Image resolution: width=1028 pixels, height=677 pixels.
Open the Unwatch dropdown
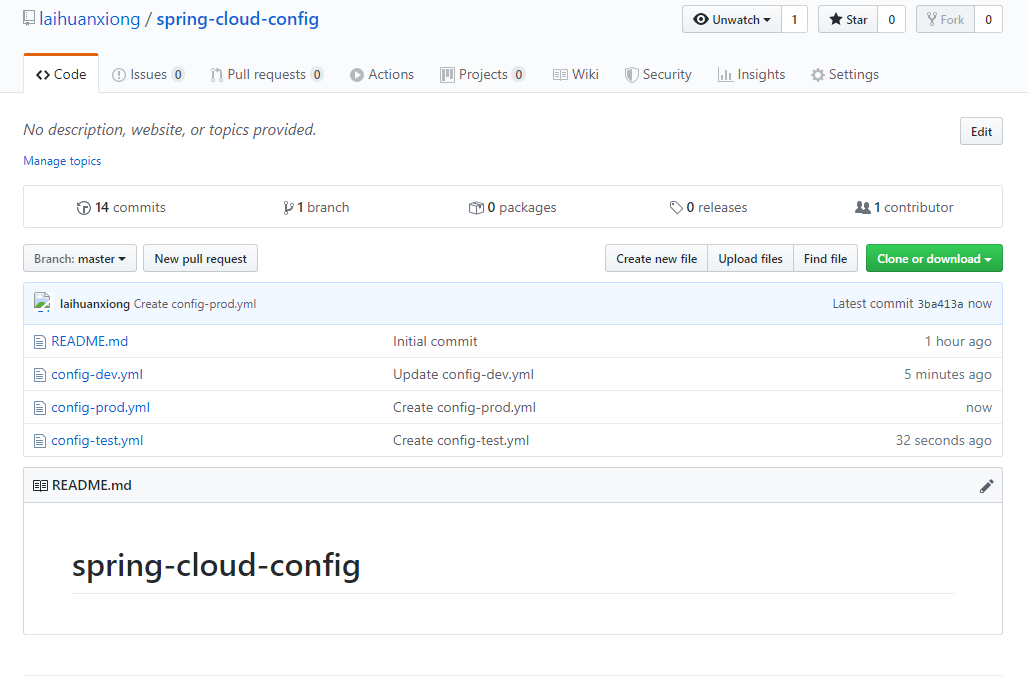tap(732, 20)
